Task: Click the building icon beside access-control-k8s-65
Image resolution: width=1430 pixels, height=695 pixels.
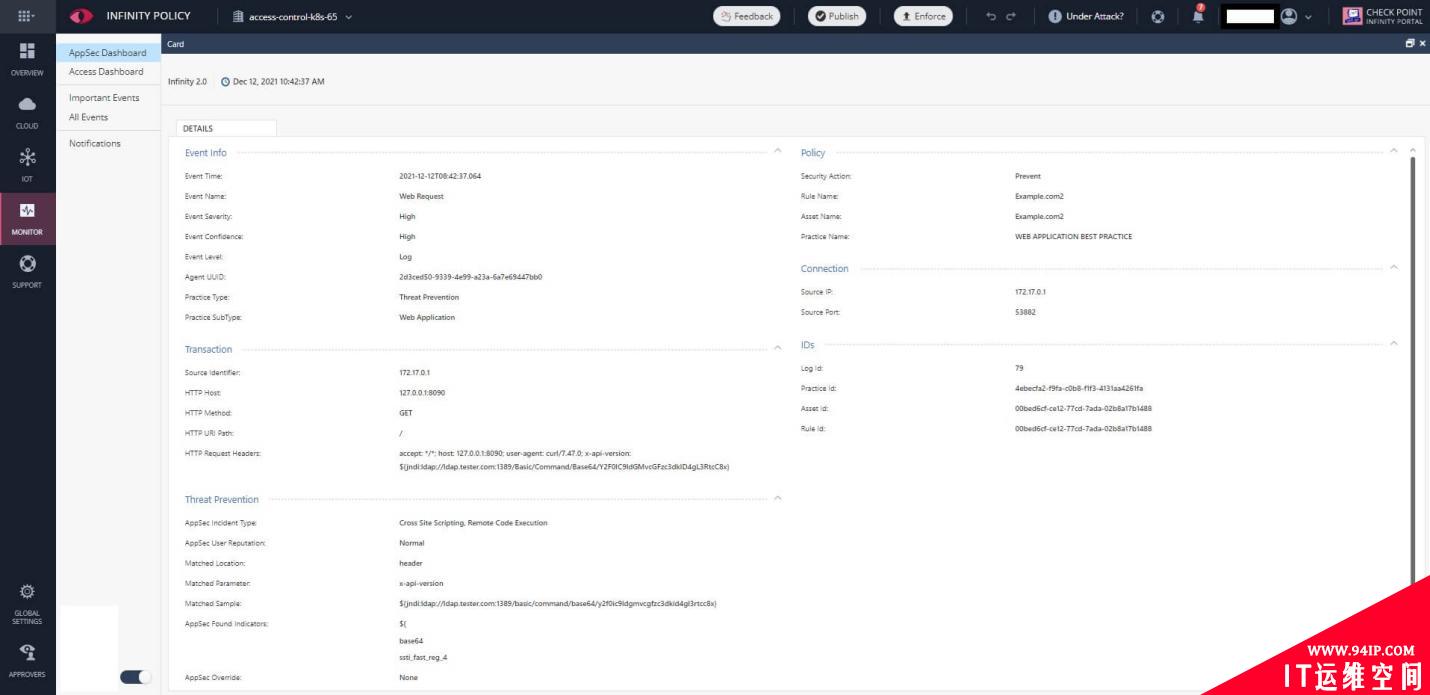Action: tap(238, 16)
